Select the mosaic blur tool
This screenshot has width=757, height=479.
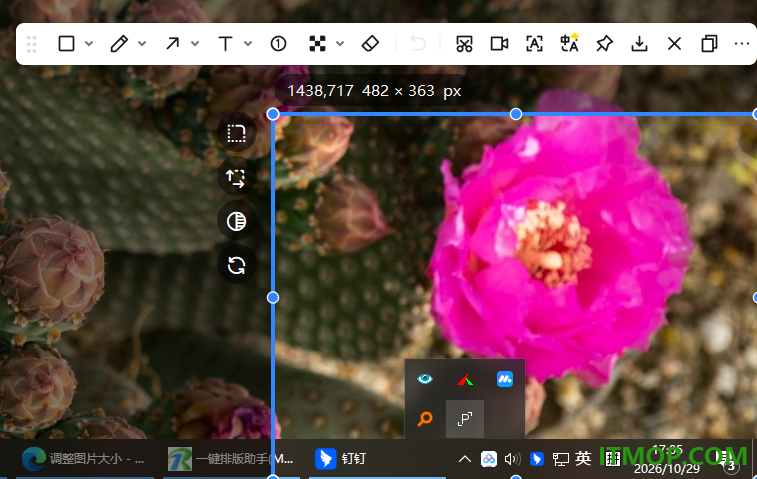coord(317,44)
